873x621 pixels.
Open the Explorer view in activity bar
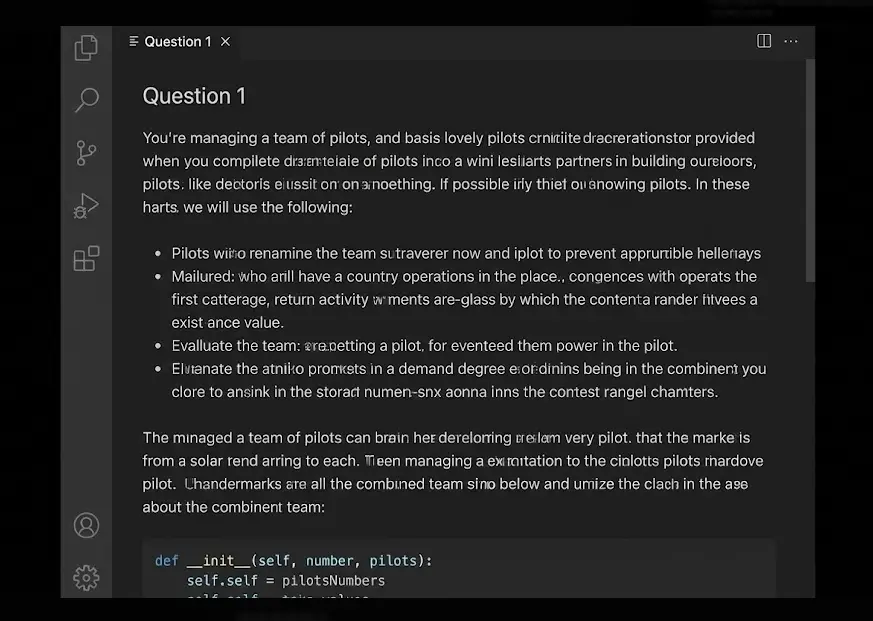[x=87, y=47]
